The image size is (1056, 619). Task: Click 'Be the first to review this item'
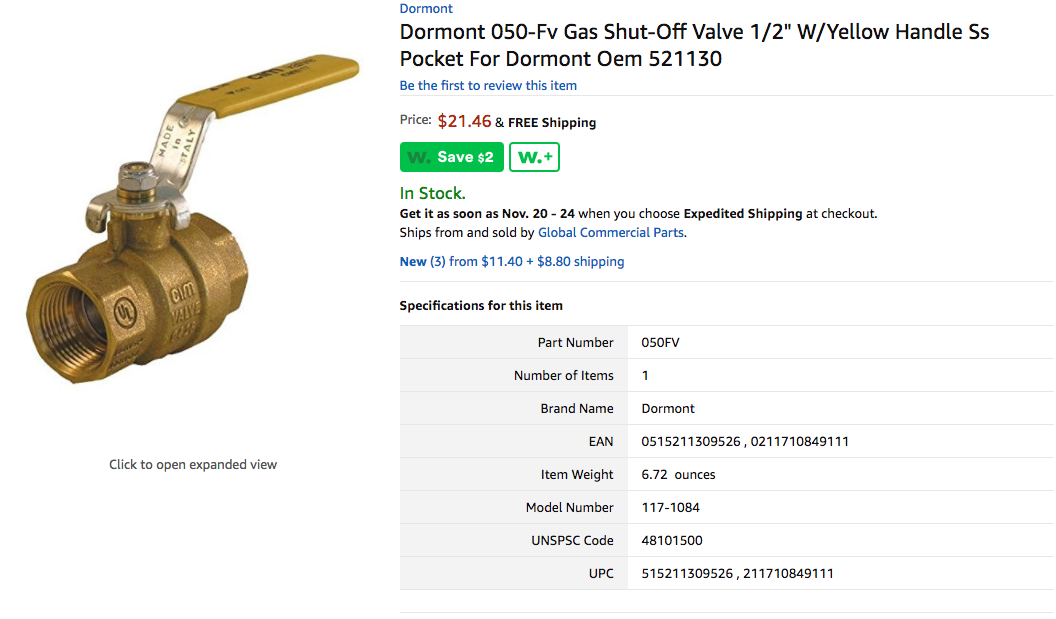(488, 85)
